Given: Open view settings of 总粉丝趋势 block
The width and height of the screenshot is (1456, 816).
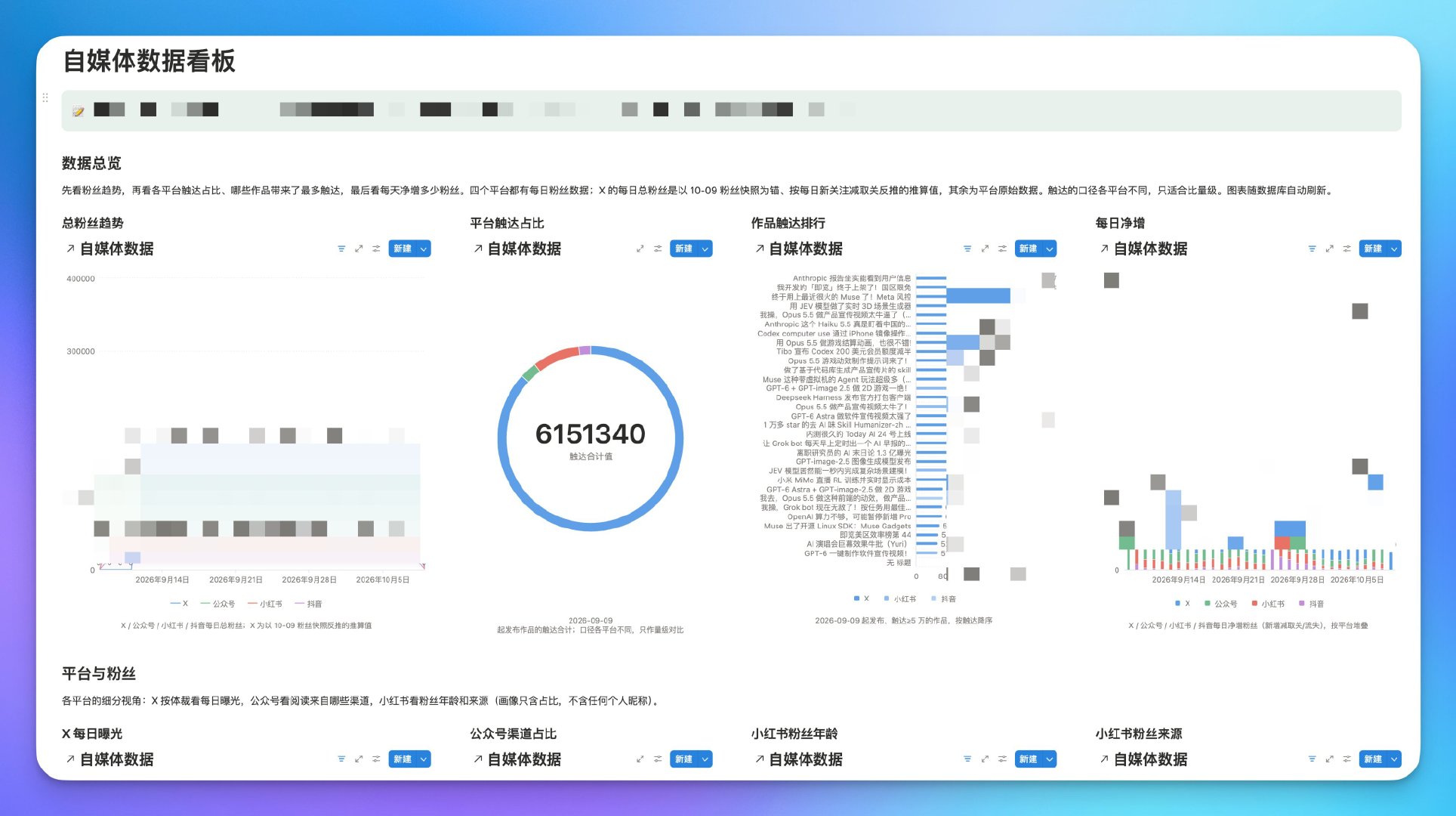Looking at the screenshot, I should coord(376,249).
